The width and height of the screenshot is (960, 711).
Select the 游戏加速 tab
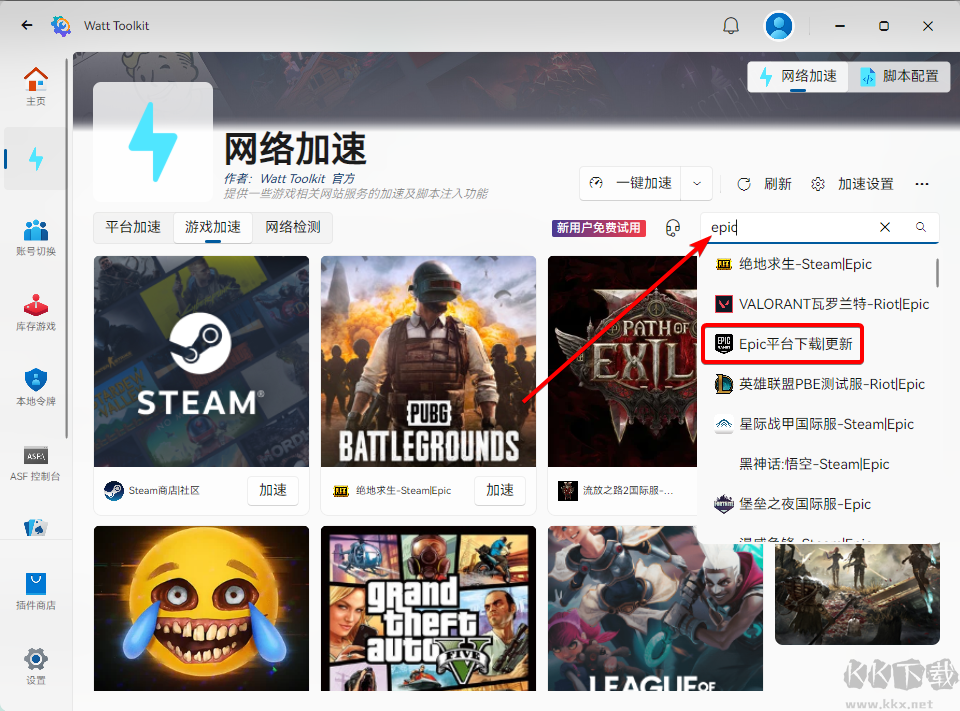[x=213, y=227]
